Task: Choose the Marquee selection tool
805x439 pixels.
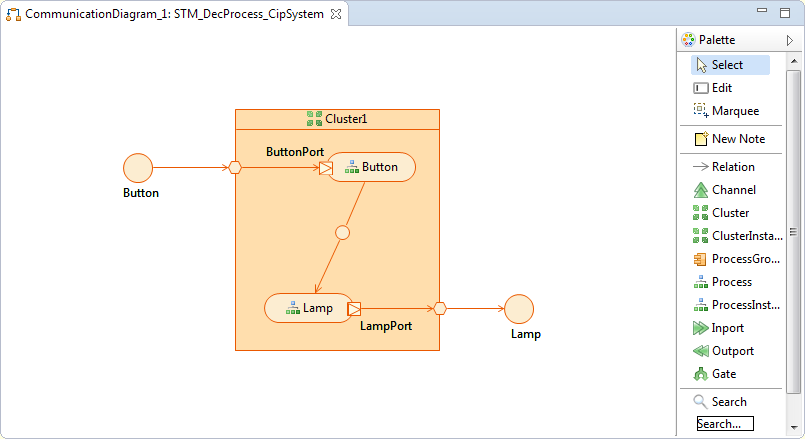Action: 734,111
